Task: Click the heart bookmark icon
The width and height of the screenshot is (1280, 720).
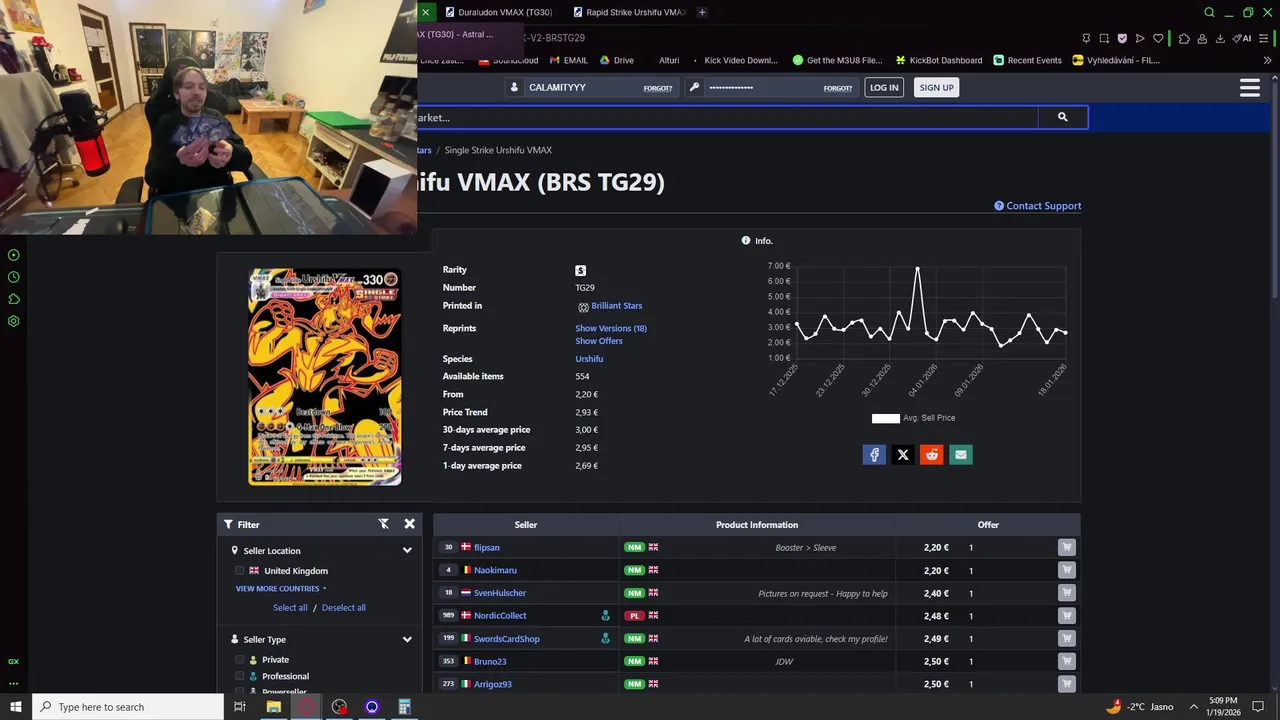Action: click(1158, 38)
